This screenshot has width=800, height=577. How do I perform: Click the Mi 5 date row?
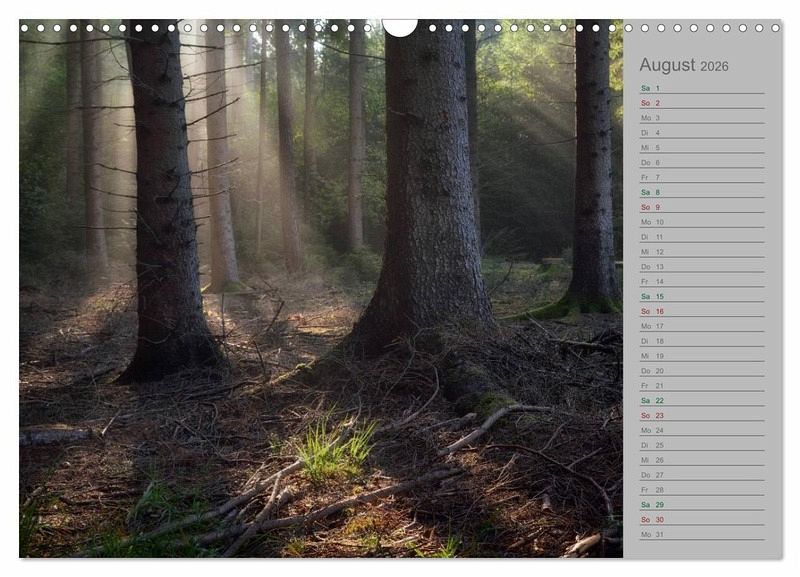(x=701, y=148)
